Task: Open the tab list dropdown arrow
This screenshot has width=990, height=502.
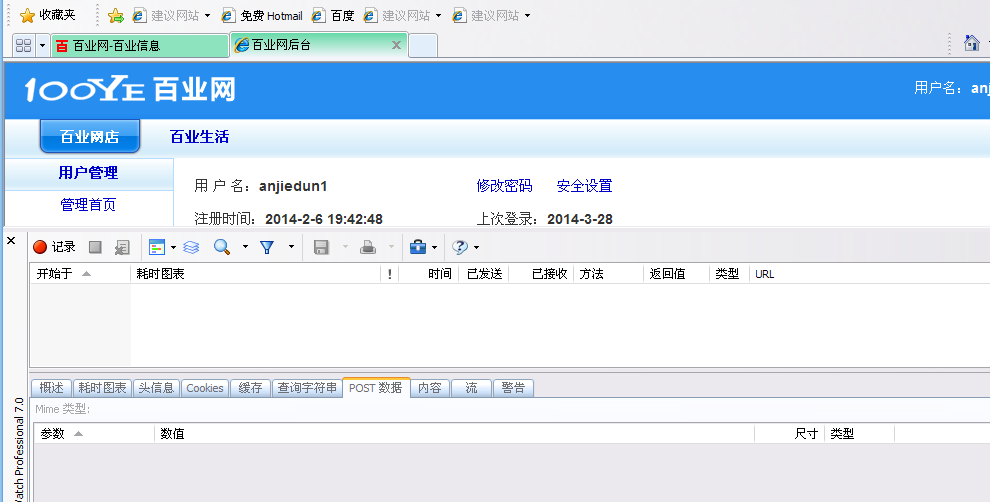Action: tap(42, 45)
